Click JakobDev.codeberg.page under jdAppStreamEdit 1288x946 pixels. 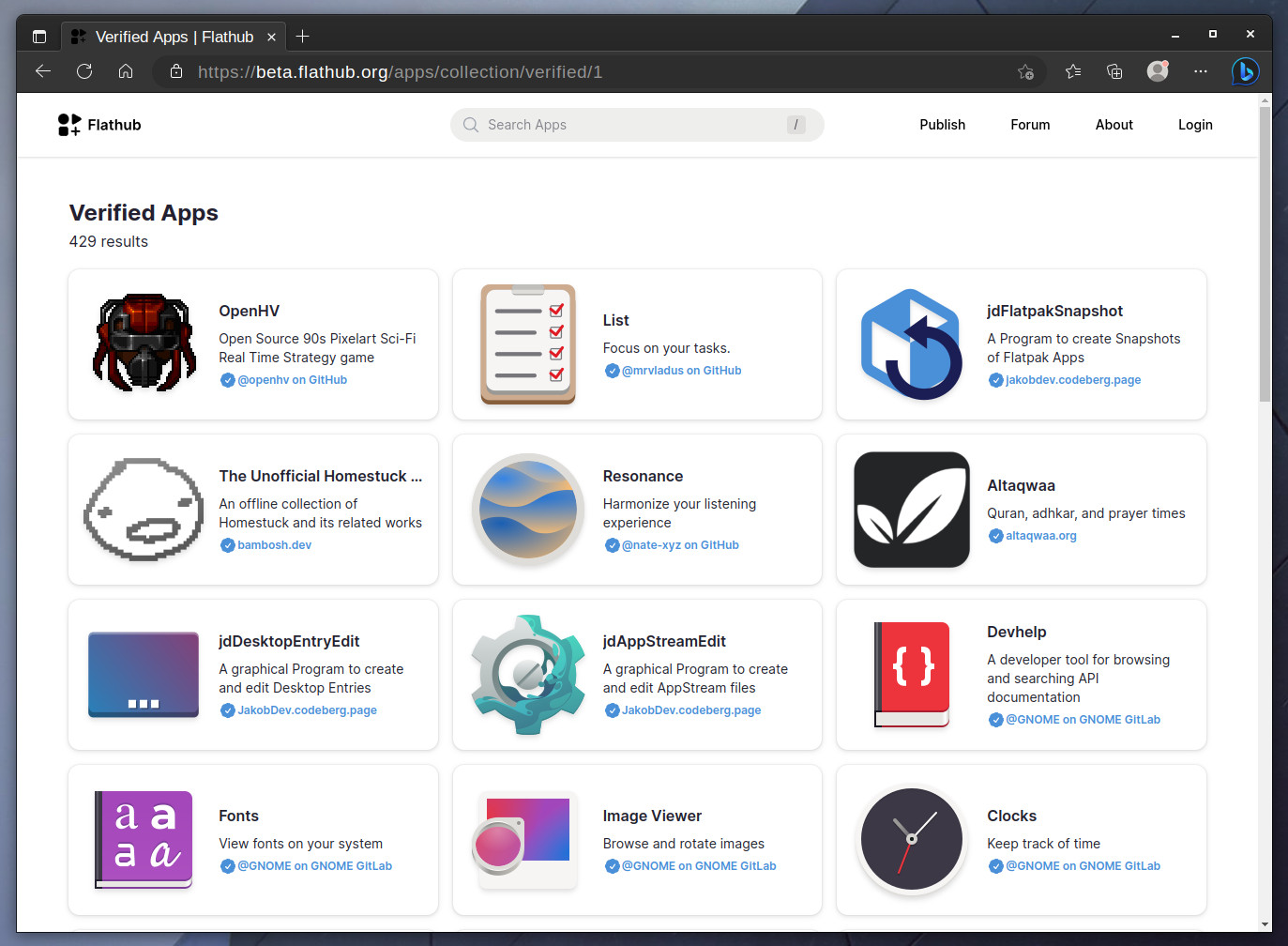tap(691, 710)
